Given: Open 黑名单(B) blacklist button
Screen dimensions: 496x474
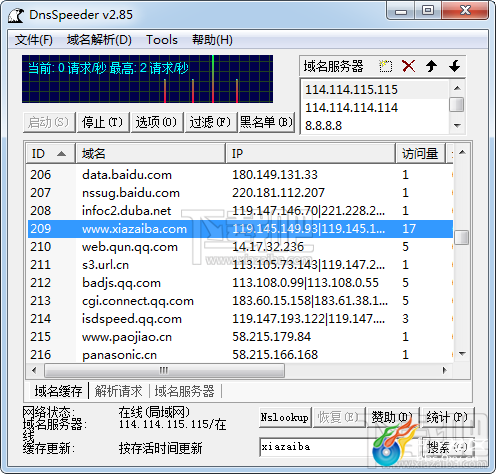Looking at the screenshot, I should tap(266, 122).
